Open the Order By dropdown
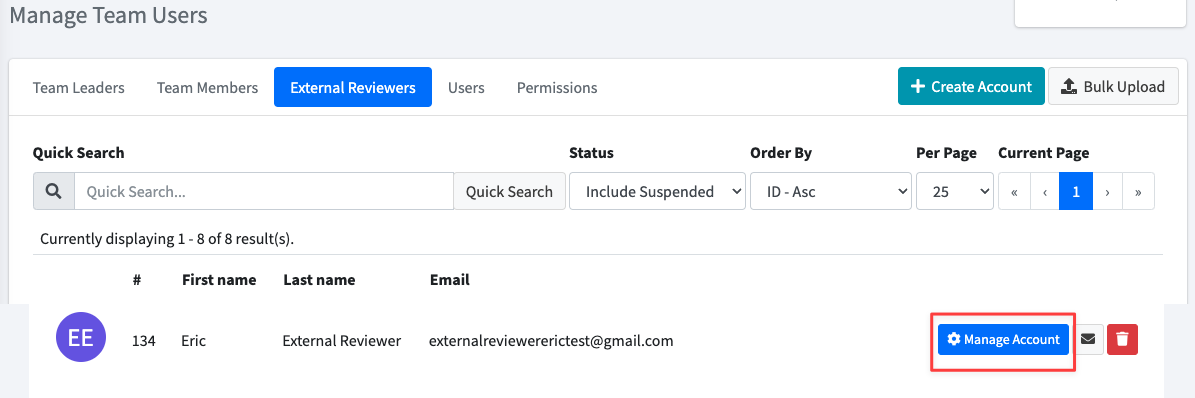Image resolution: width=1195 pixels, height=398 pixels. tap(831, 191)
